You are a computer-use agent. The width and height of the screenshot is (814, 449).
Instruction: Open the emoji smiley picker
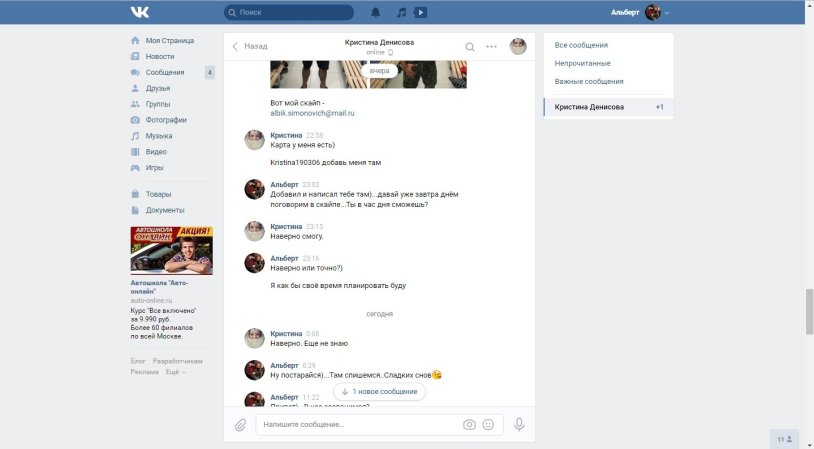click(x=488, y=424)
